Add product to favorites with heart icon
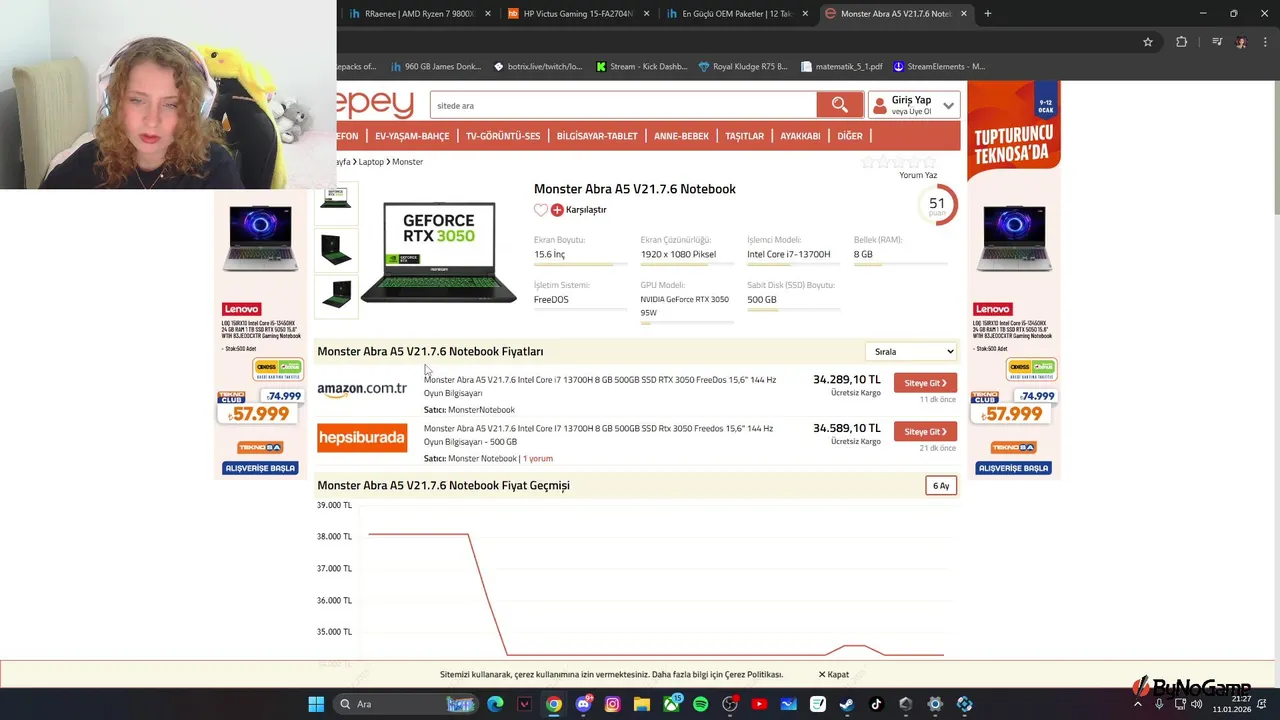 [x=541, y=210]
